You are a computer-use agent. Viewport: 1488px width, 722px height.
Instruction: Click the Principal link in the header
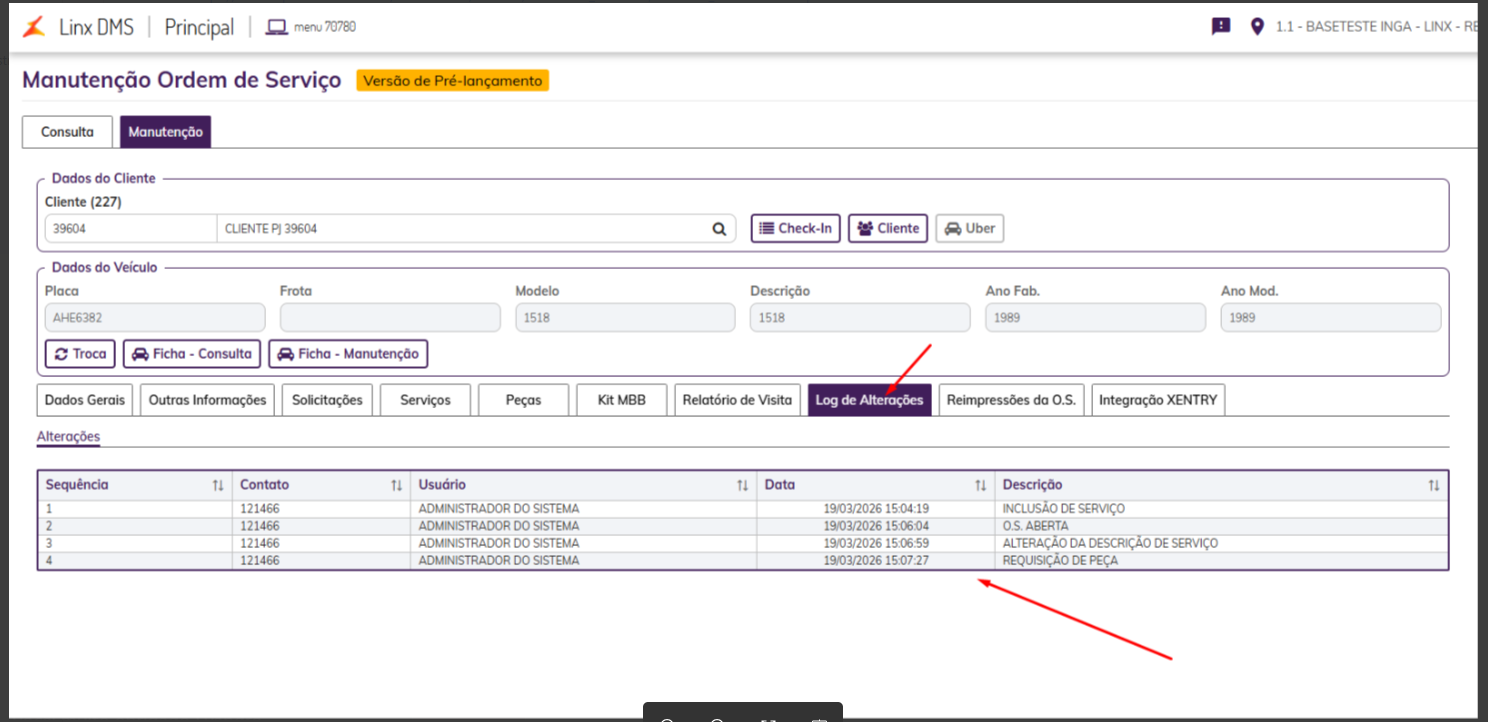click(200, 27)
